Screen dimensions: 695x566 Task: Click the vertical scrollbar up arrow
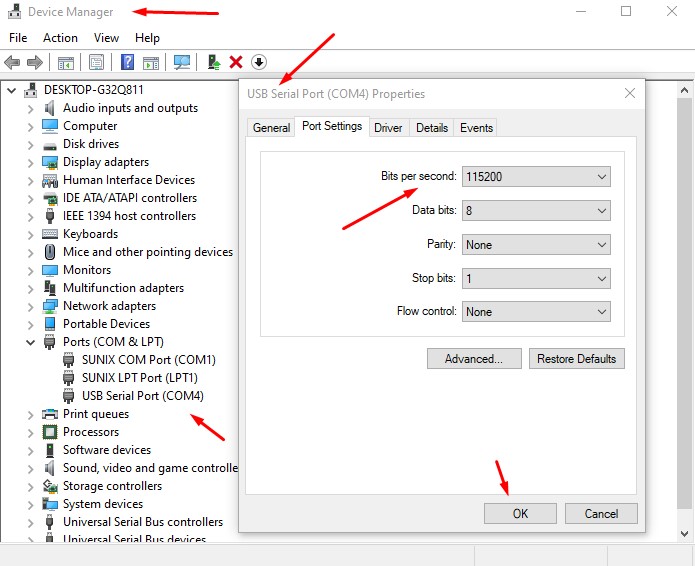pos(684,90)
